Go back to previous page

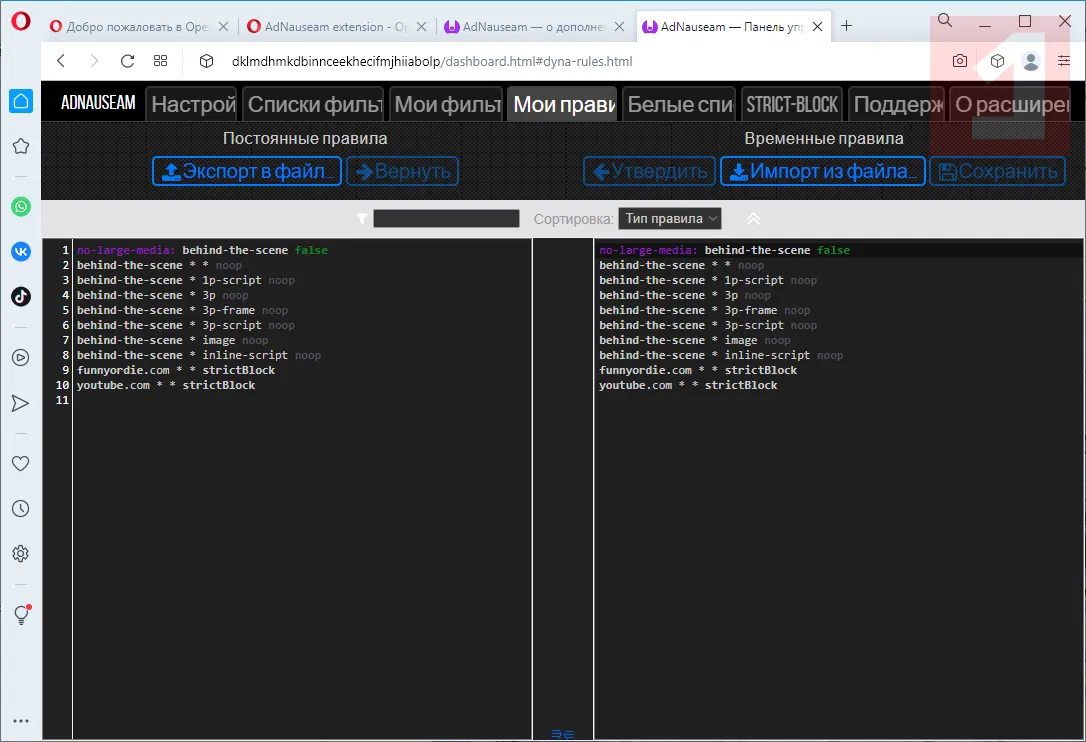[x=61, y=61]
